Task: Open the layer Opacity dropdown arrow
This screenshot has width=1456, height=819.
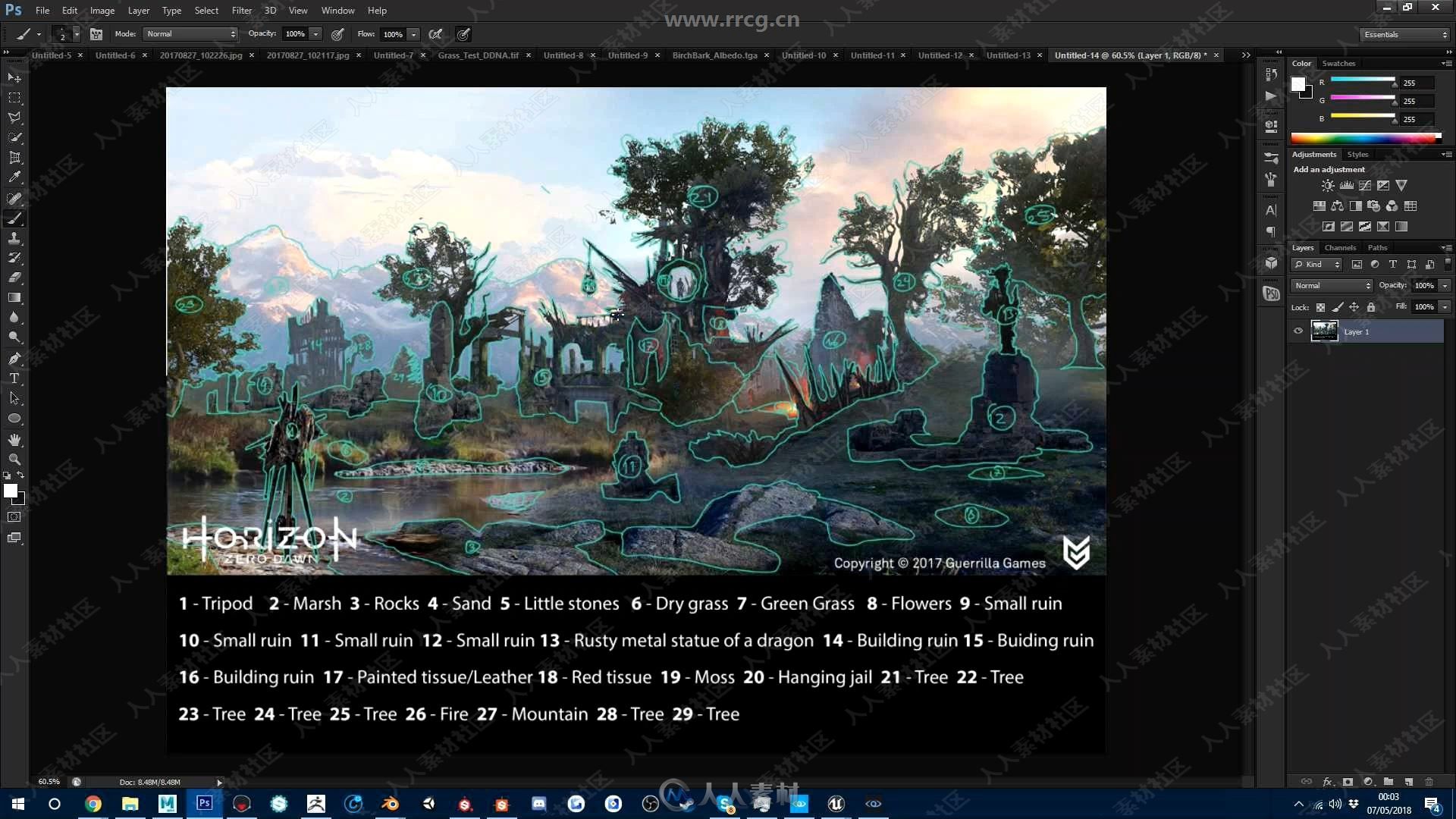Action: [x=1445, y=286]
